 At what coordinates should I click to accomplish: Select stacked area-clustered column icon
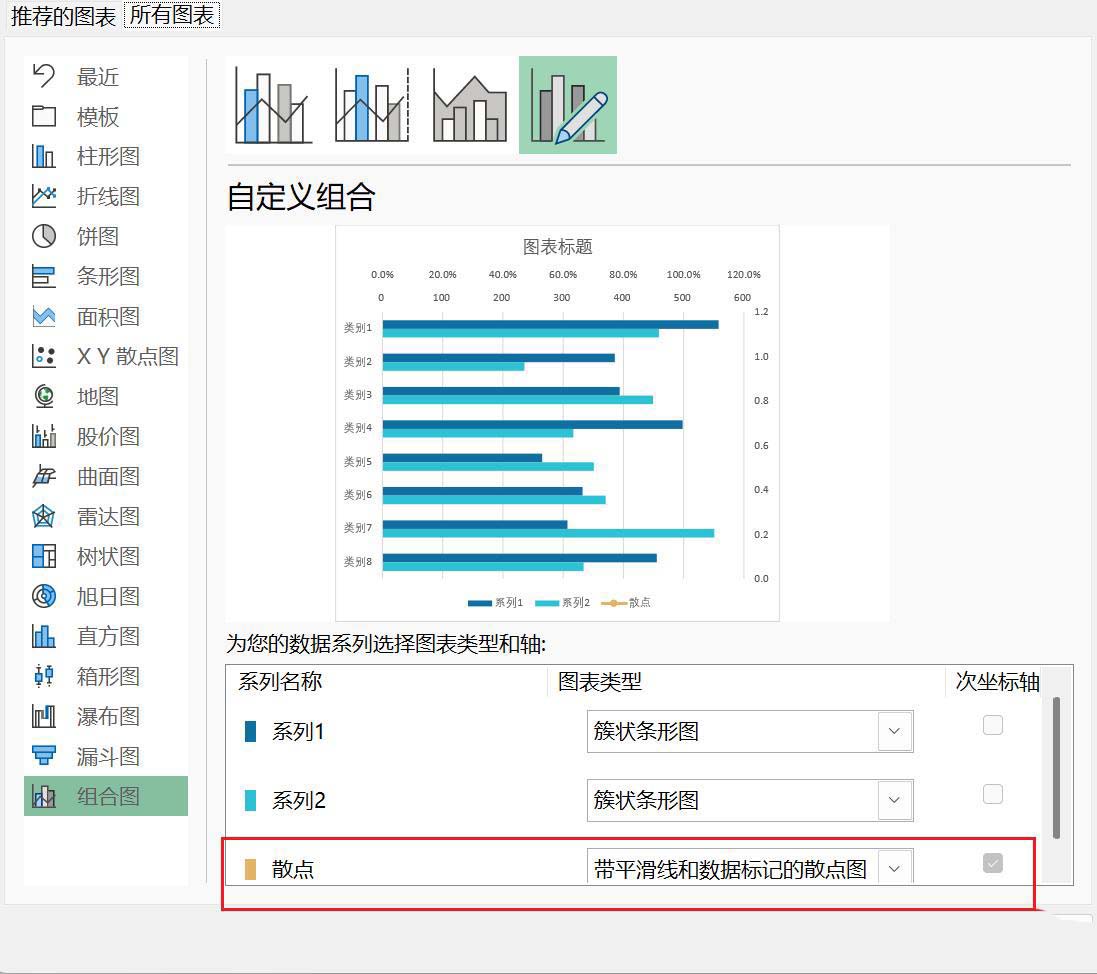tap(469, 106)
